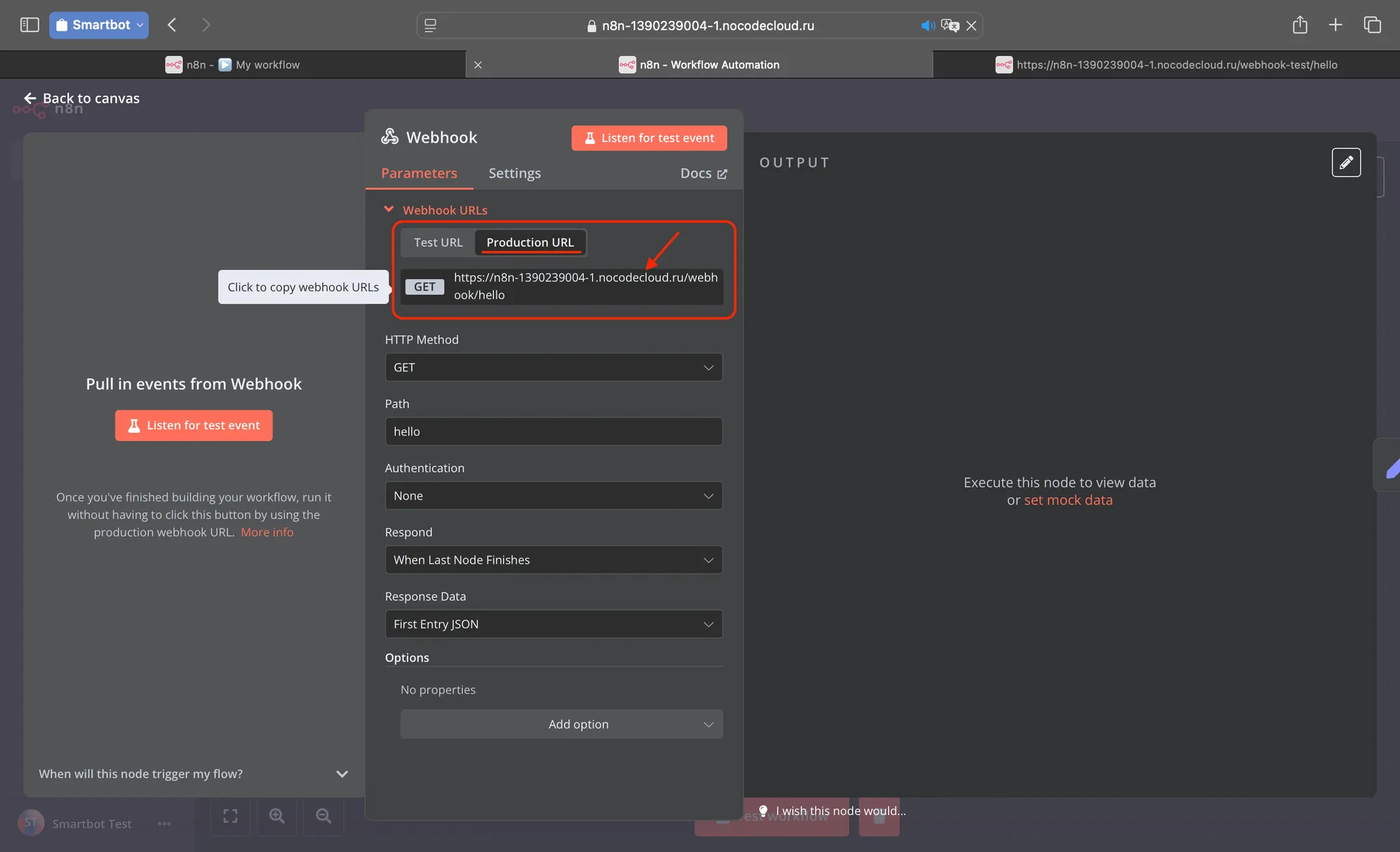The width and height of the screenshot is (1400, 852).
Task: Open the More info link
Action: point(267,532)
